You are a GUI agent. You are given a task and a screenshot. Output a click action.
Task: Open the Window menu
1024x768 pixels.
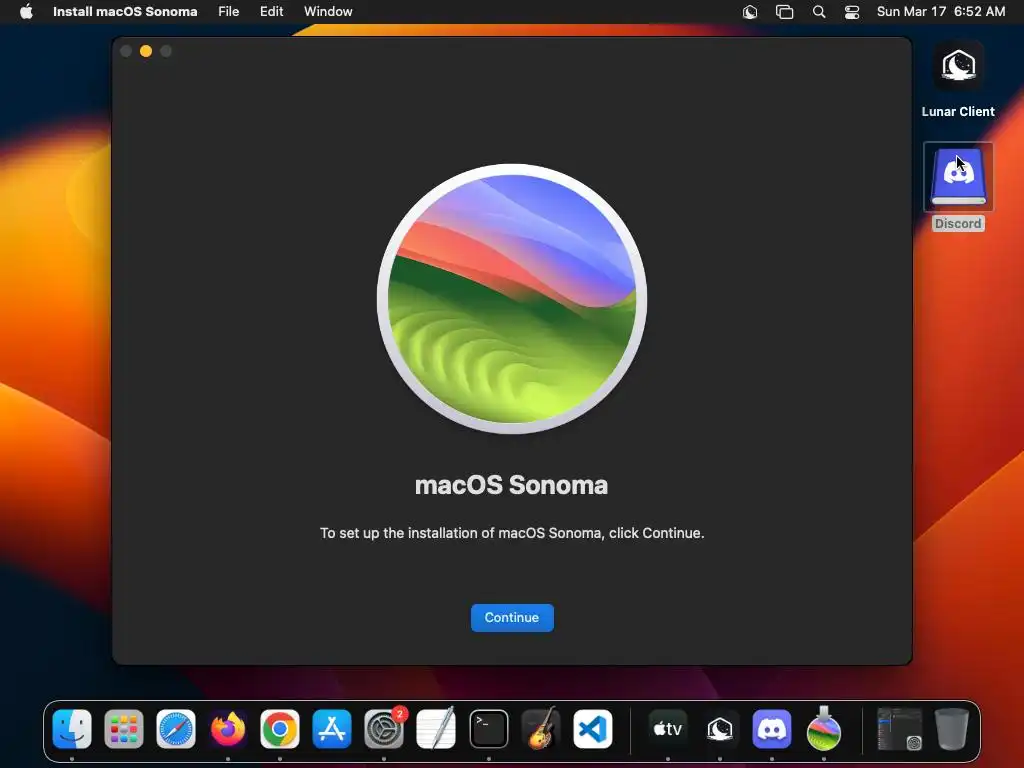point(328,12)
